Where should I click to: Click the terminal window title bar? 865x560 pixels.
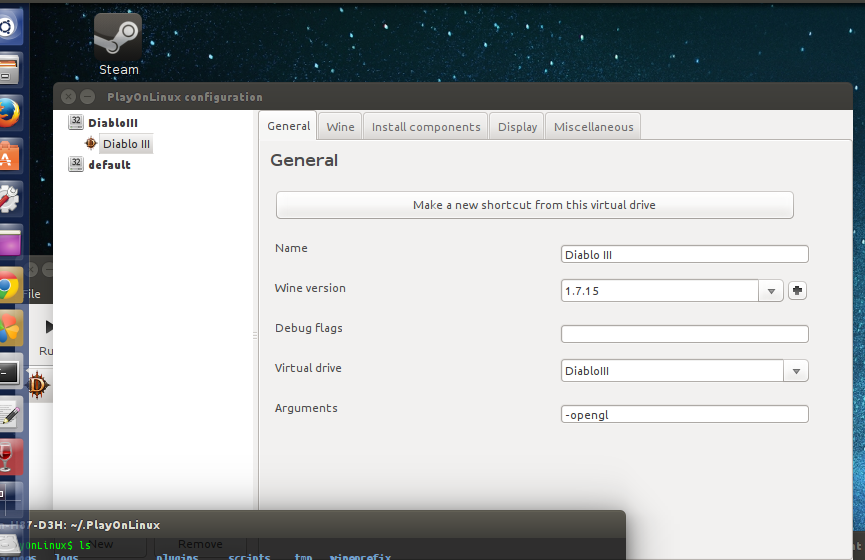click(x=325, y=525)
